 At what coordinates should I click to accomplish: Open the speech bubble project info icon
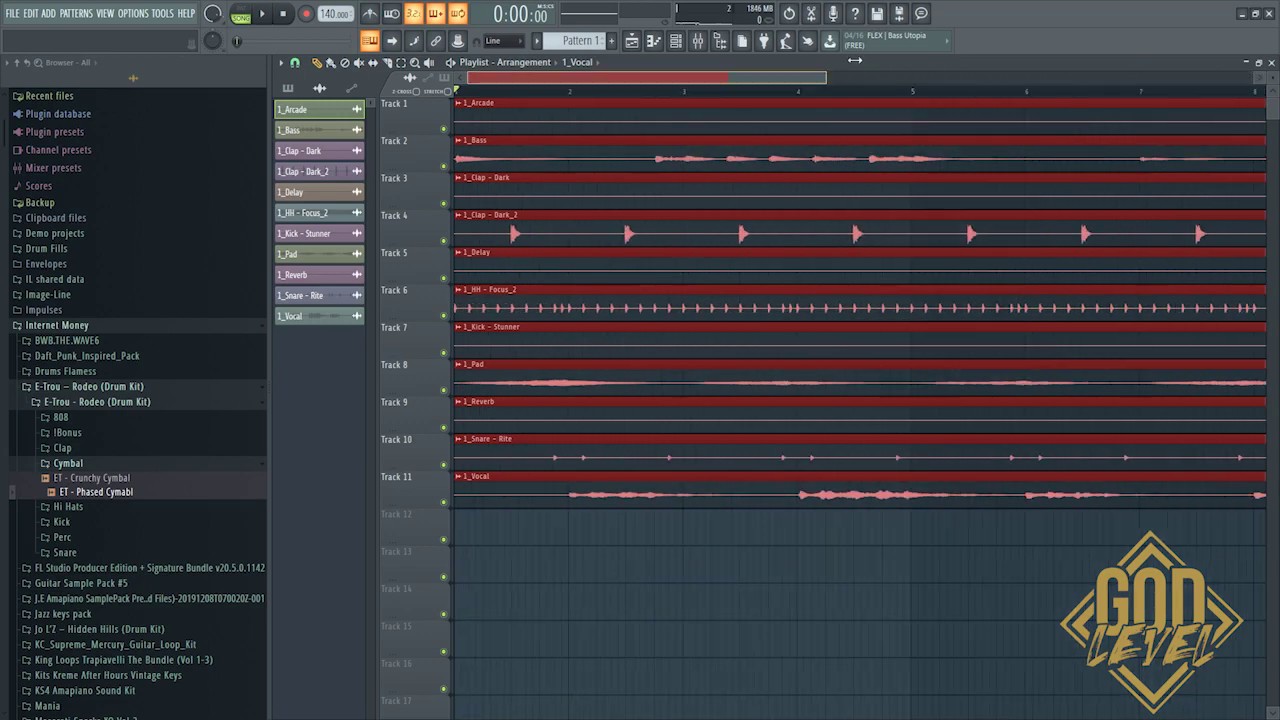(x=921, y=14)
